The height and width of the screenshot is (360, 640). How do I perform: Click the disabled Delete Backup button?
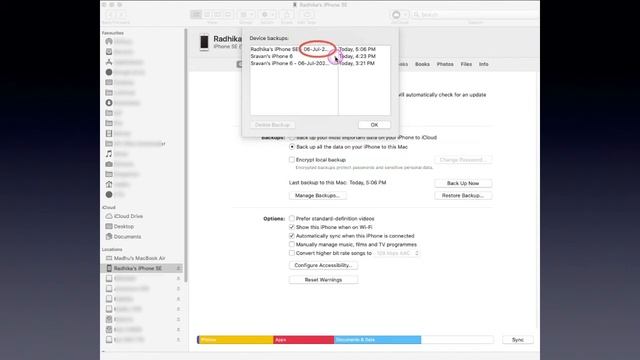272,124
